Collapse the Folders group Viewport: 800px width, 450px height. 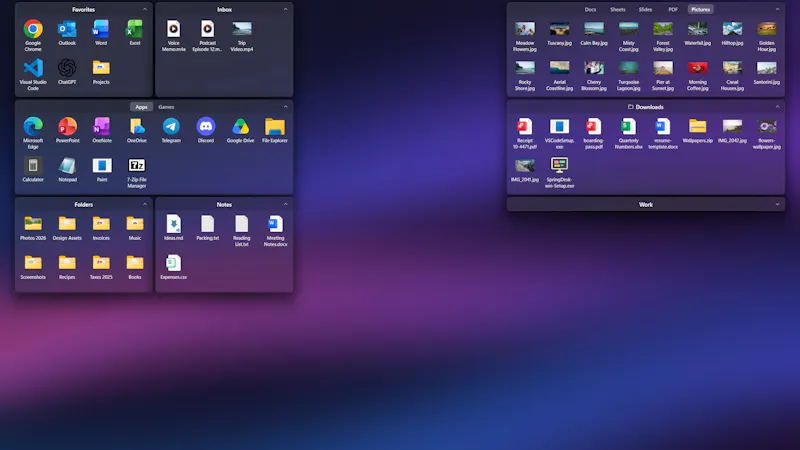(x=145, y=204)
